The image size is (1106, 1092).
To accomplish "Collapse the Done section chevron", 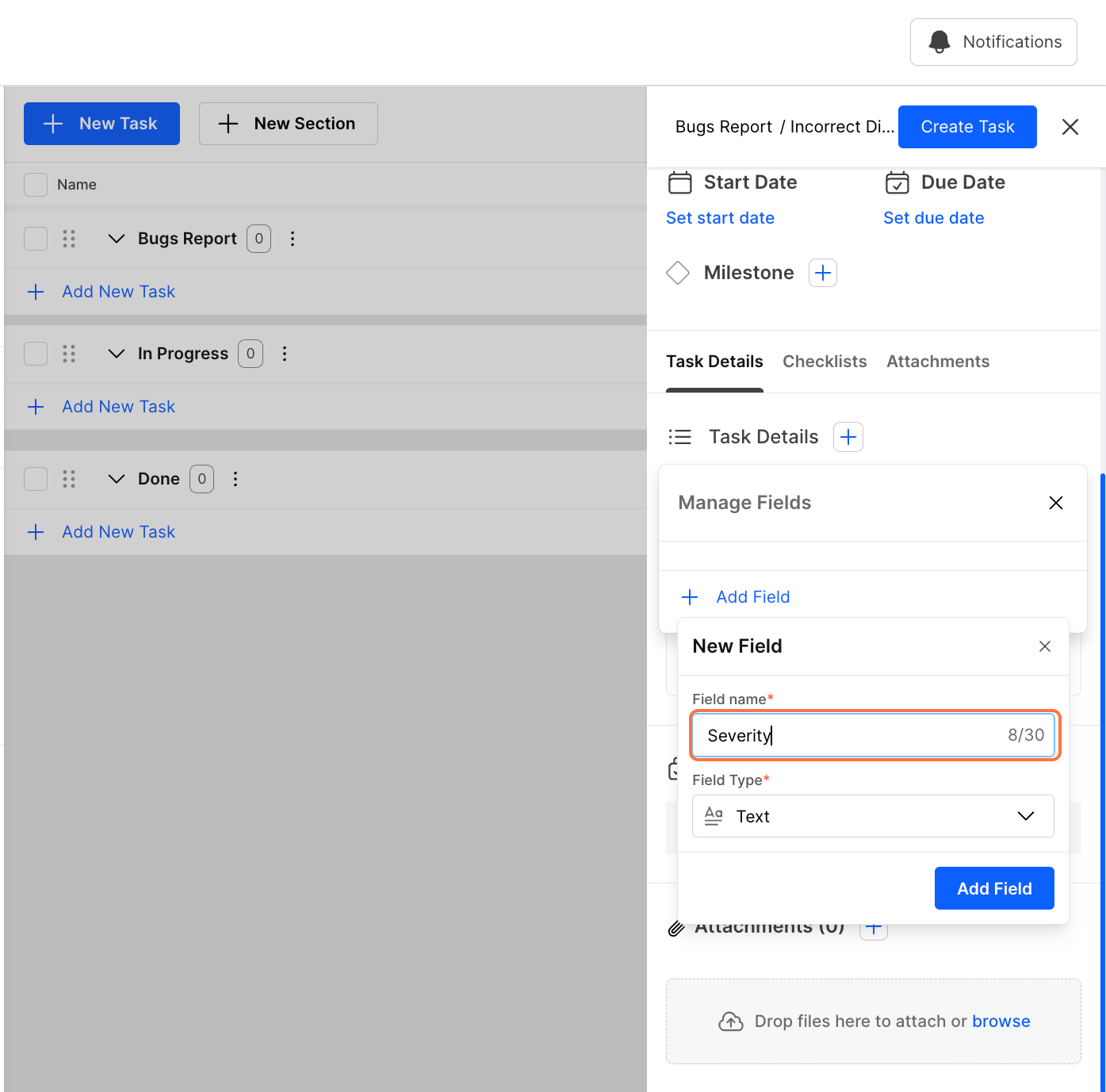I will pos(117,479).
